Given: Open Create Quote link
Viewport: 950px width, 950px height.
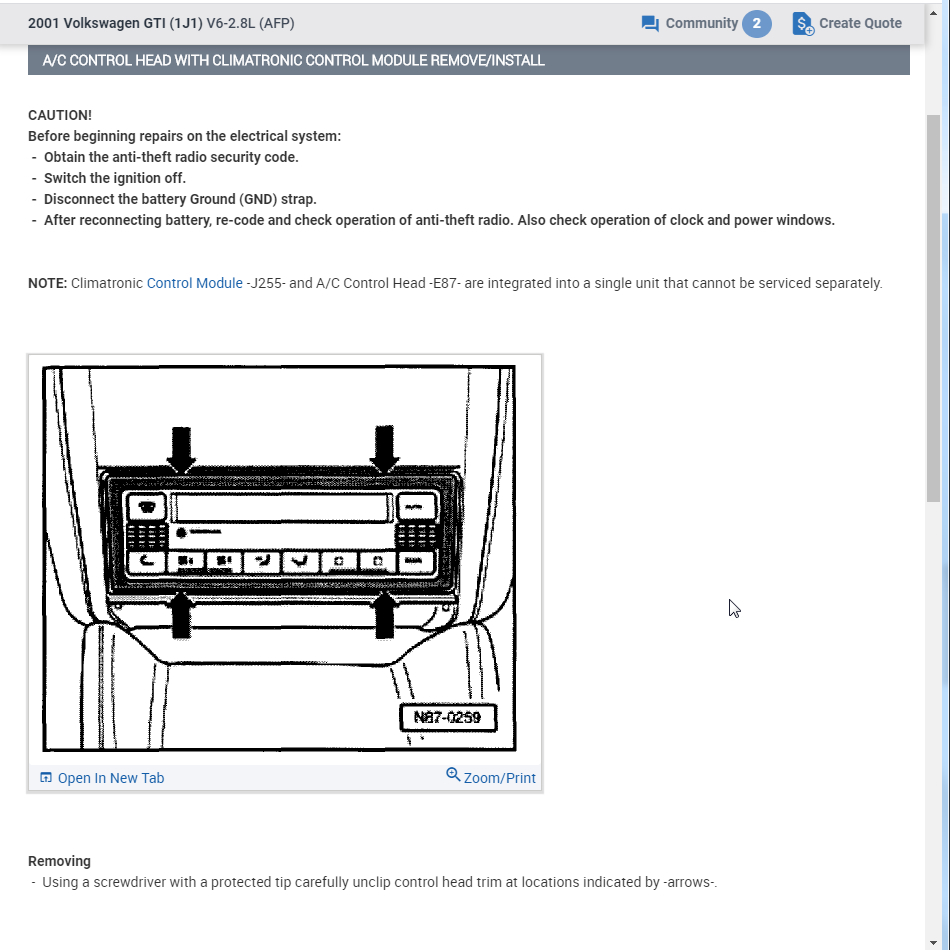Looking at the screenshot, I should pyautogui.click(x=860, y=23).
